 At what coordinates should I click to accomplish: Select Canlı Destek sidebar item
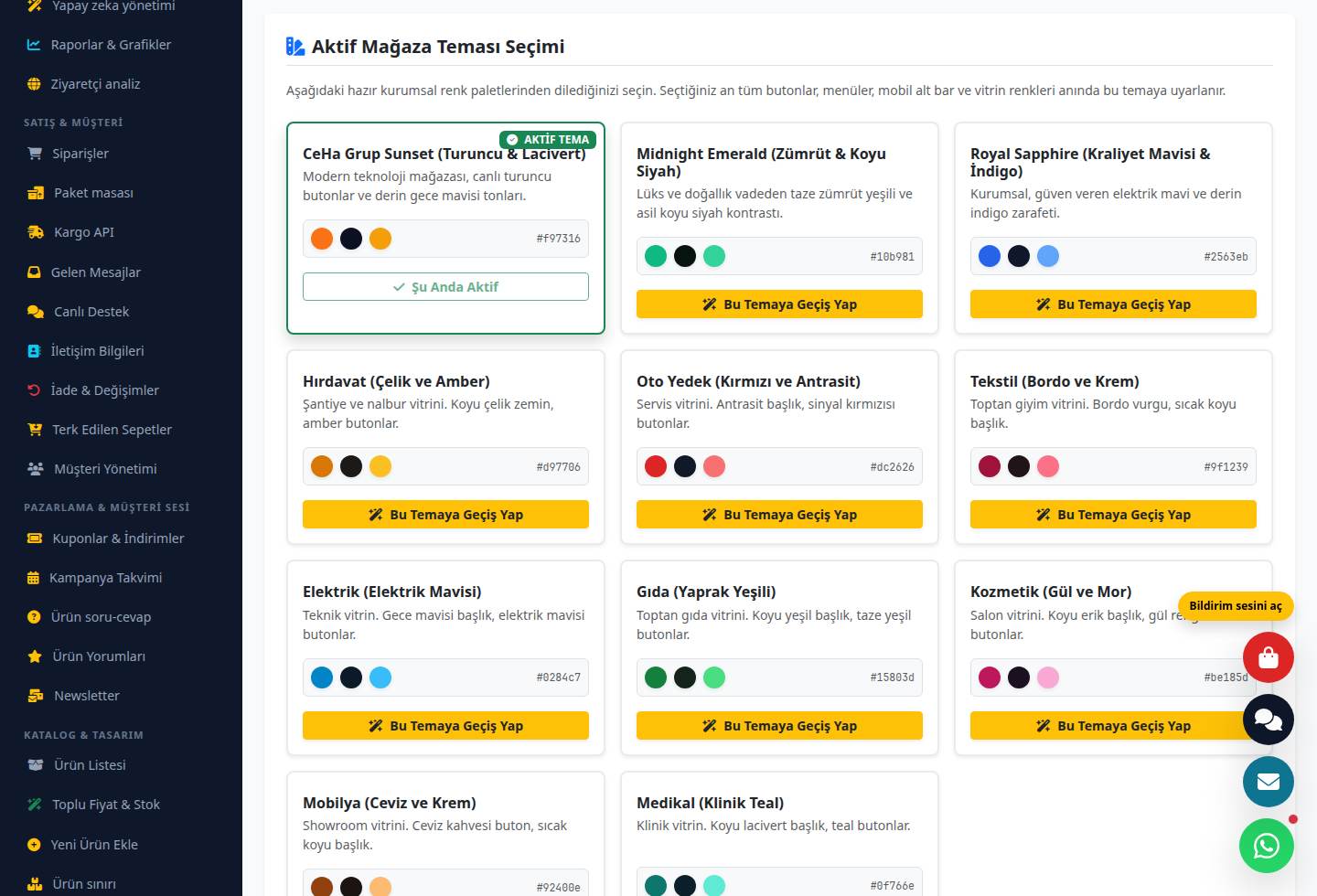[x=121, y=312]
